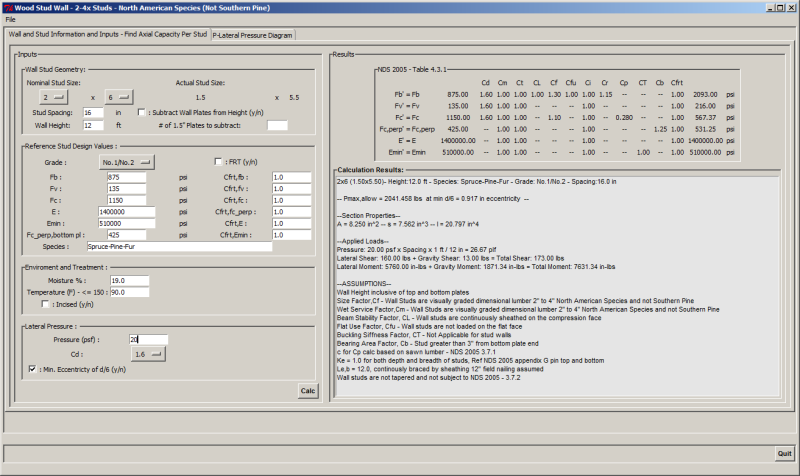The image size is (800, 476).
Task: Click the Species text field
Action: [179, 246]
